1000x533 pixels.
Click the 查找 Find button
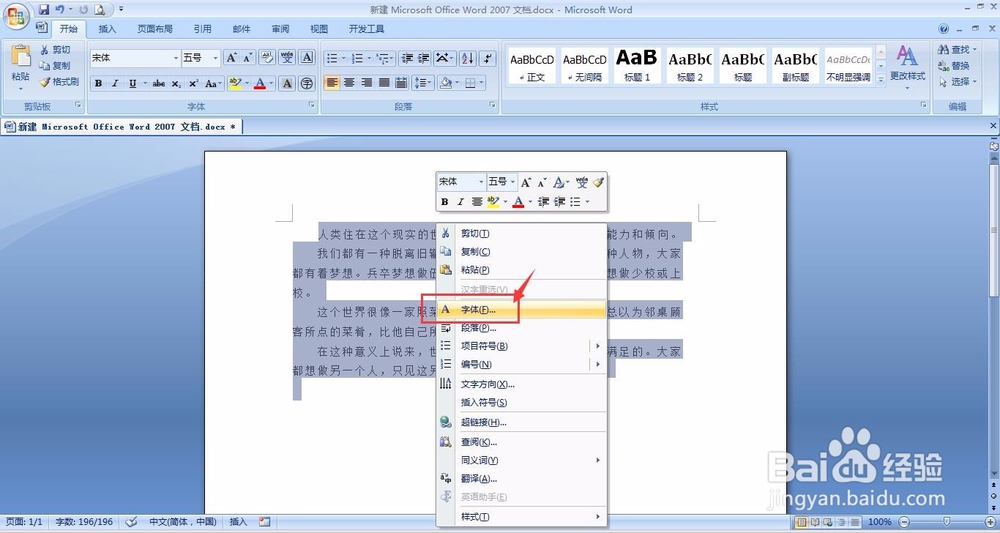coord(958,50)
